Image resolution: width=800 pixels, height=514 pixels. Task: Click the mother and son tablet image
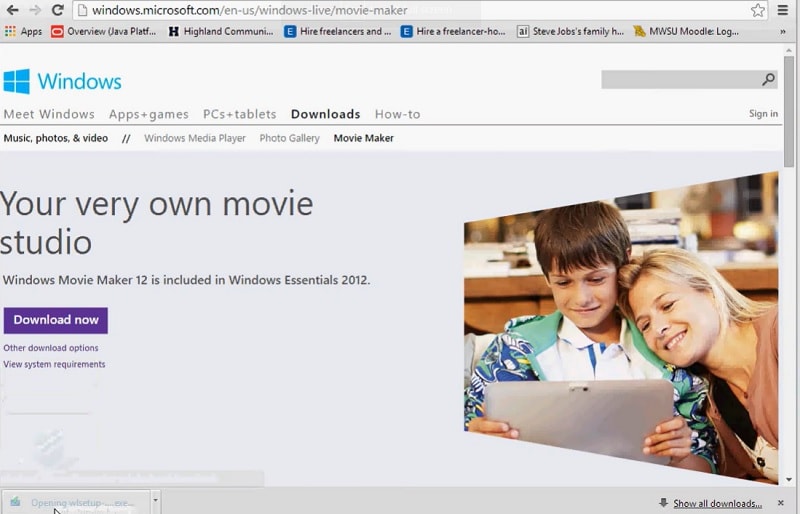(x=621, y=328)
